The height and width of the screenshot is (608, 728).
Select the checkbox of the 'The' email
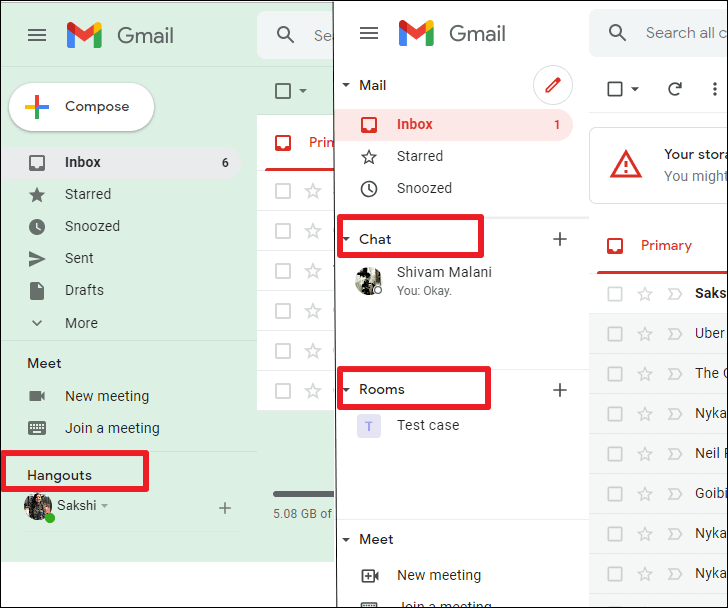[615, 374]
